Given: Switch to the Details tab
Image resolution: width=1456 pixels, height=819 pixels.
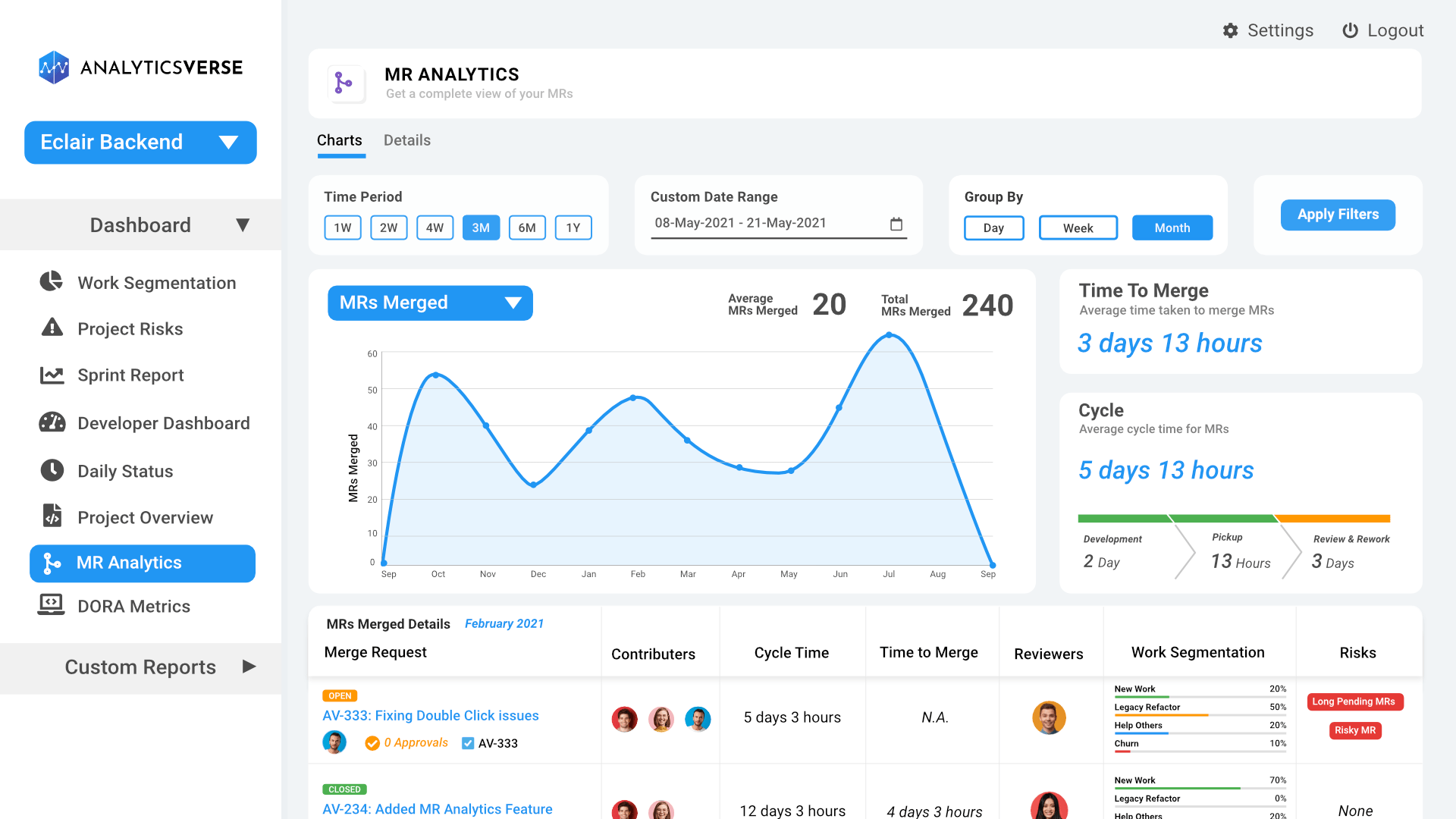Looking at the screenshot, I should (407, 140).
